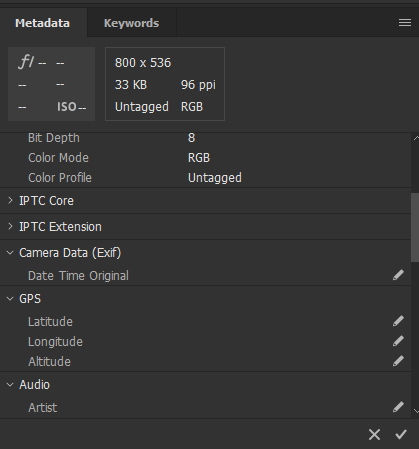419x449 pixels.
Task: Click the scroll up arrow of the metadata list
Action: click(x=416, y=138)
